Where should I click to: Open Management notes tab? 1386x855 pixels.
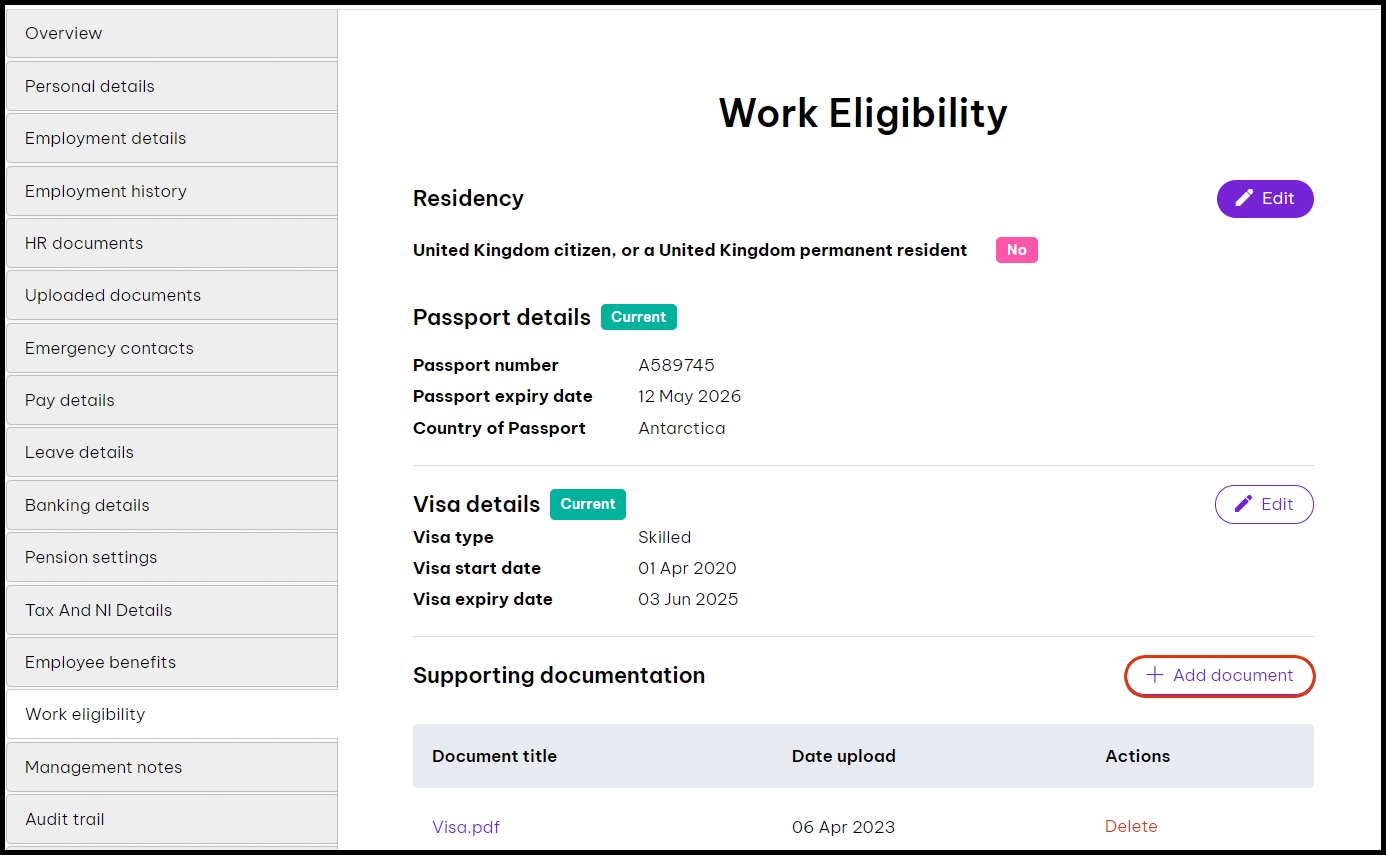171,768
